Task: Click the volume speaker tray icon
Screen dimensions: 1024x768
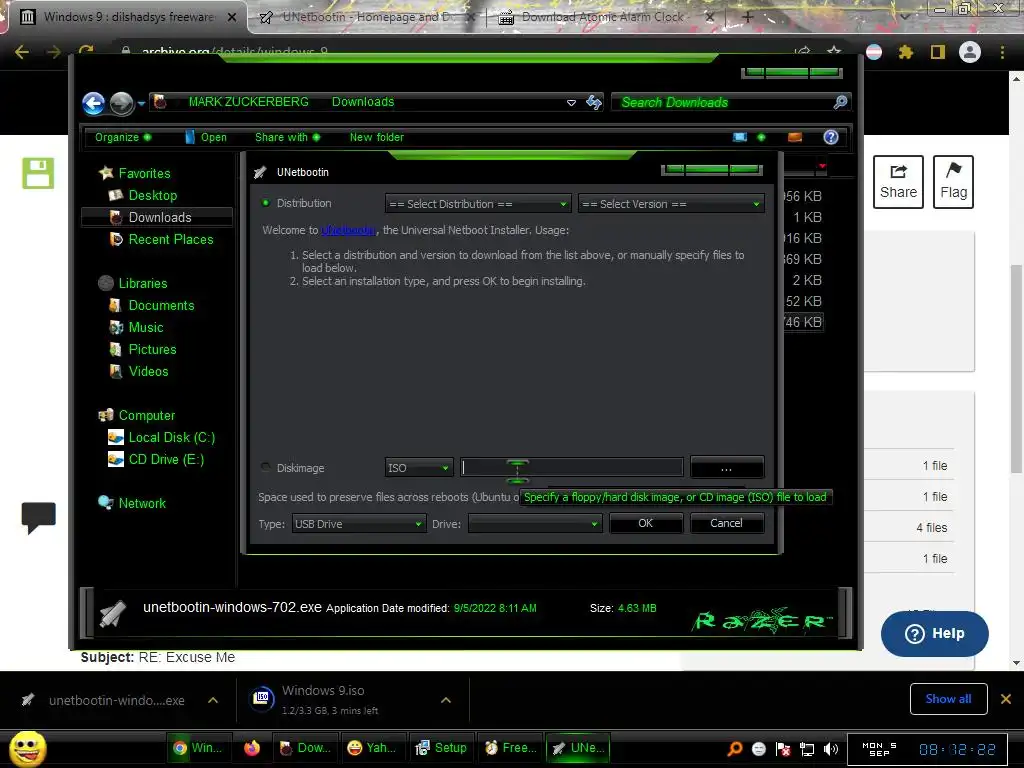Action: click(831, 748)
